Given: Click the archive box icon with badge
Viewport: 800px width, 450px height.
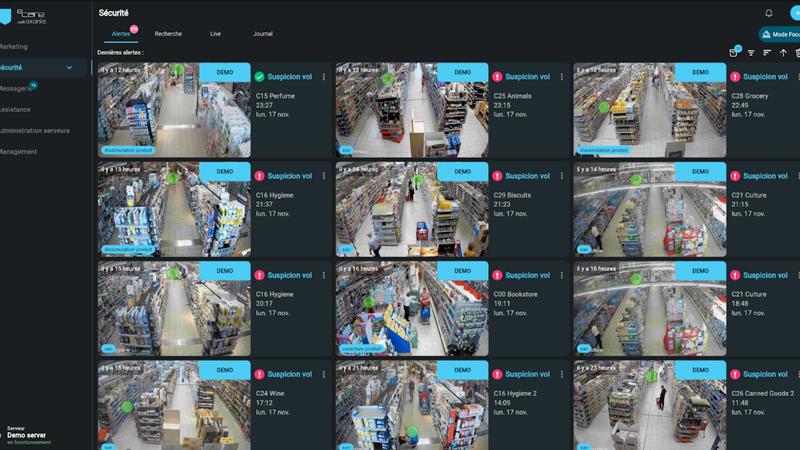Looking at the screenshot, I should click(733, 53).
